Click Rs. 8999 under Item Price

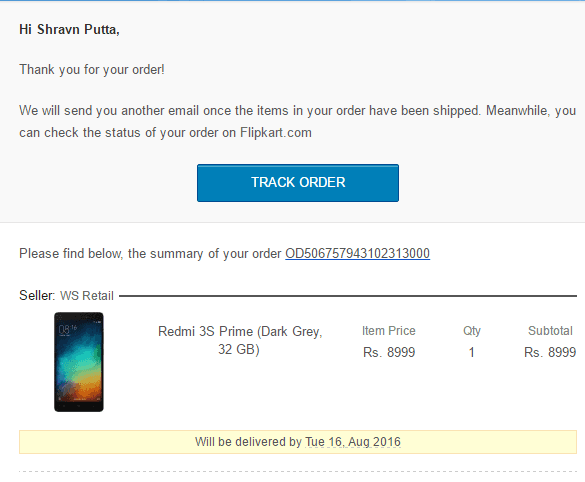(x=389, y=352)
